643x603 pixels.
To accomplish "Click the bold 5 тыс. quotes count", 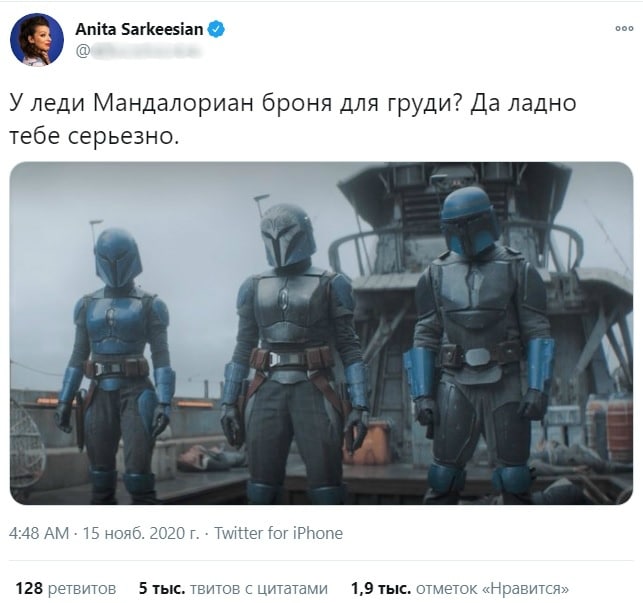I will click(162, 589).
